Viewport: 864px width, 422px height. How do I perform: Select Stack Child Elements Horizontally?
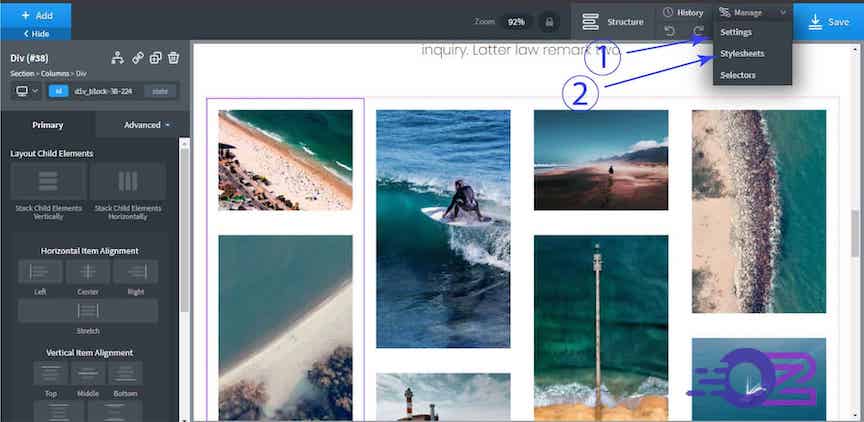pyautogui.click(x=128, y=187)
